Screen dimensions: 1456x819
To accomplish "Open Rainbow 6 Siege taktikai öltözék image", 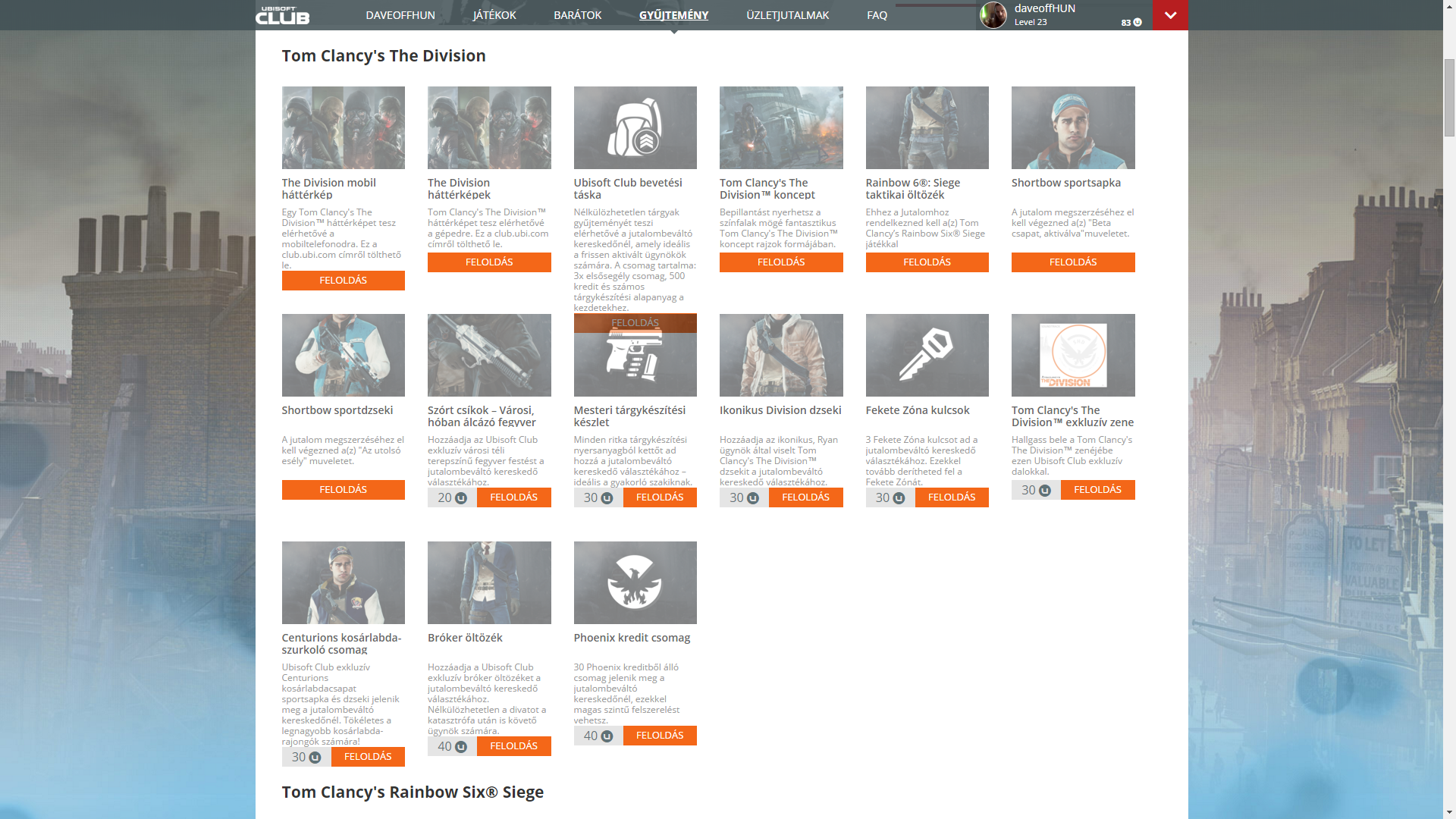I will 927,127.
